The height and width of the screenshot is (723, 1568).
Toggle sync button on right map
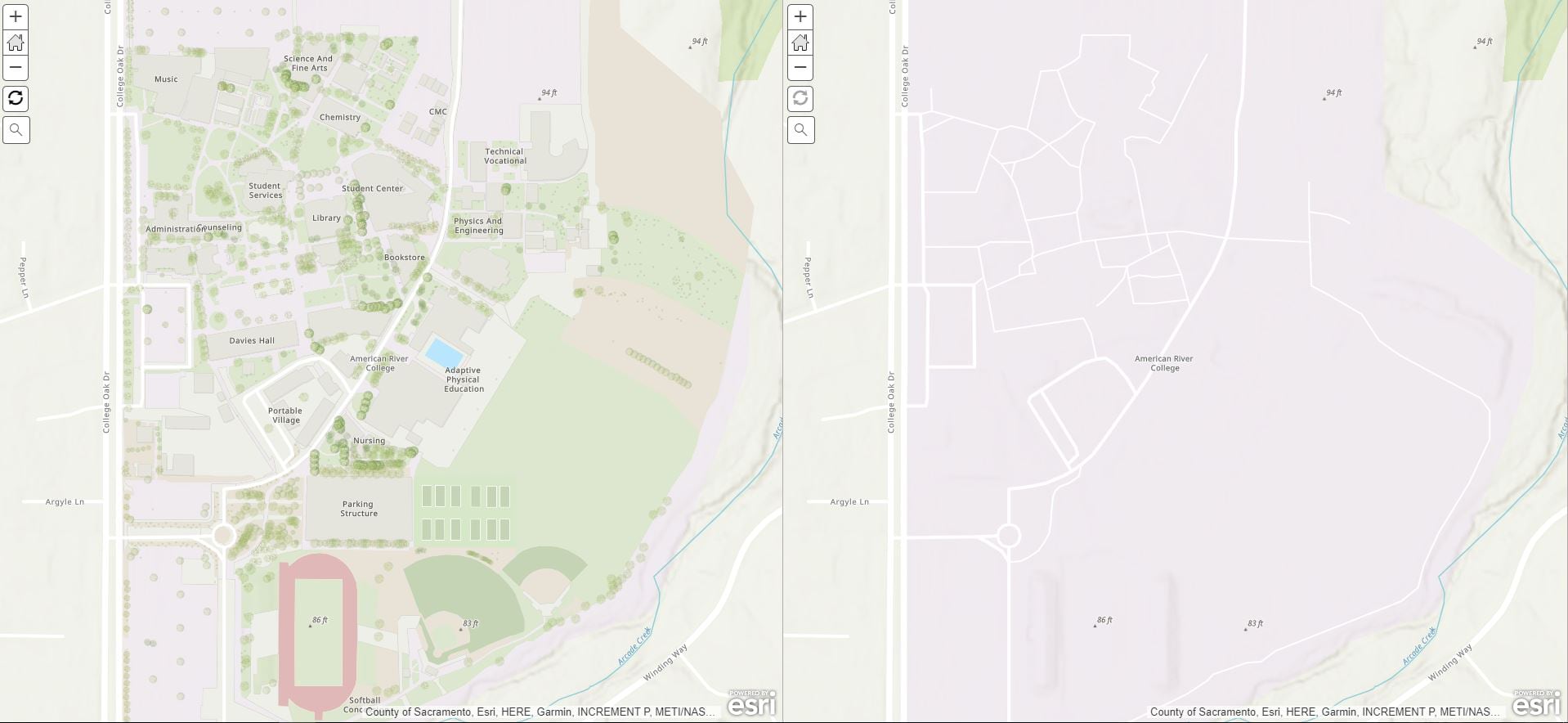(800, 99)
